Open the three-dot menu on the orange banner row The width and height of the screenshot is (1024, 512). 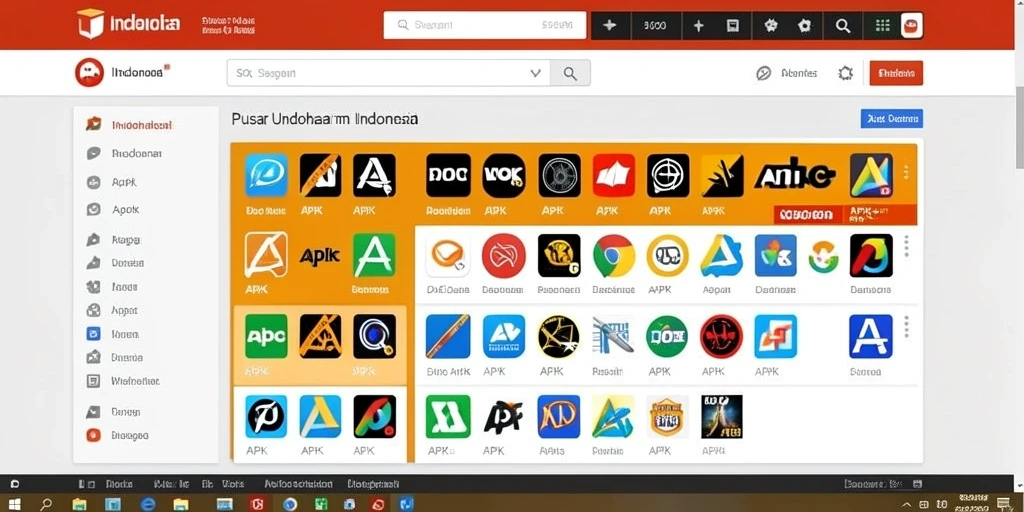click(906, 172)
